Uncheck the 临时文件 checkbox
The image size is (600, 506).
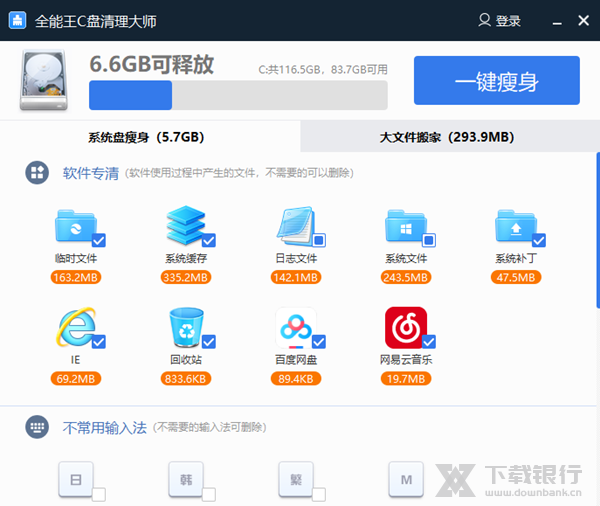99,240
